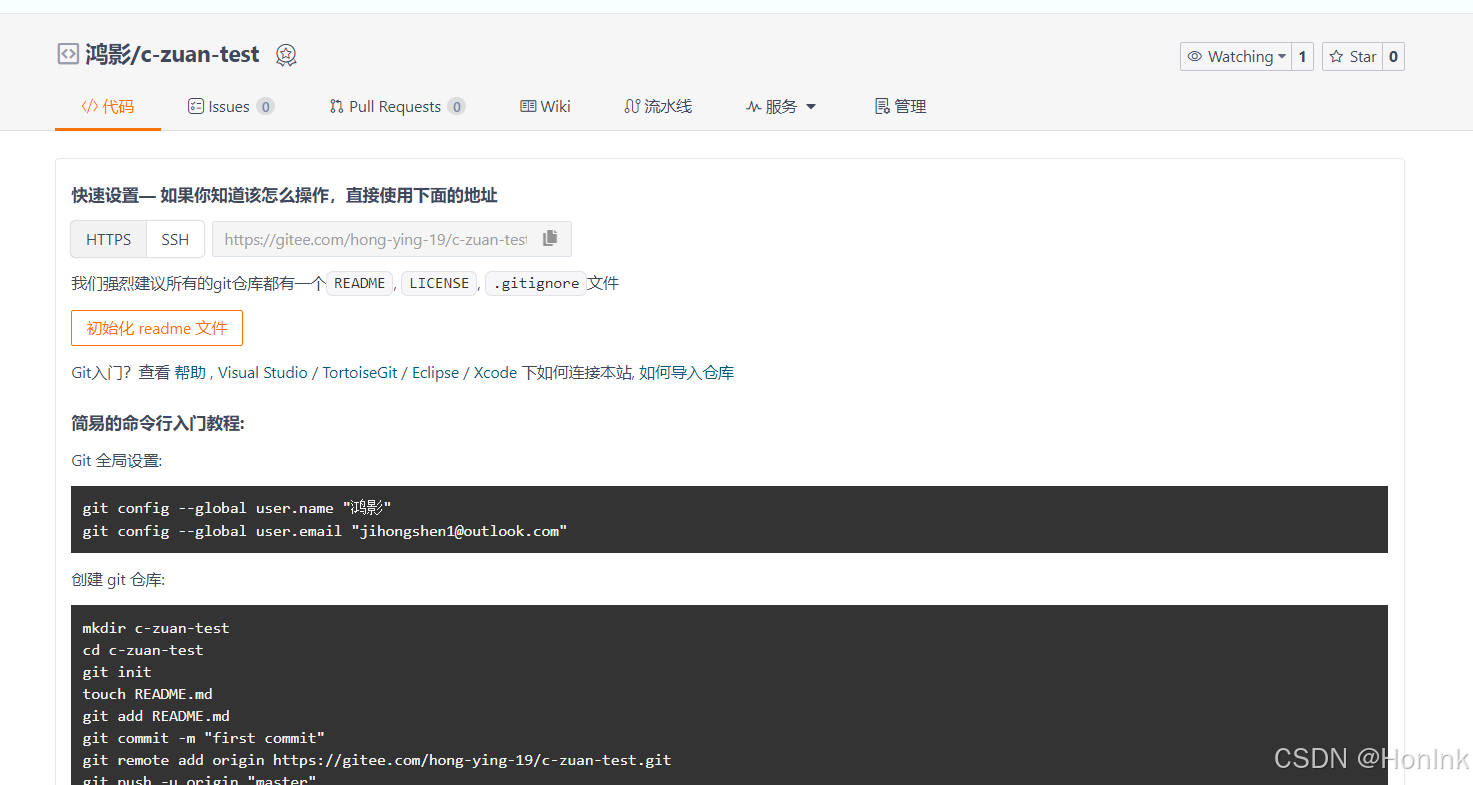Select the HTTPS protocol option

pos(108,239)
